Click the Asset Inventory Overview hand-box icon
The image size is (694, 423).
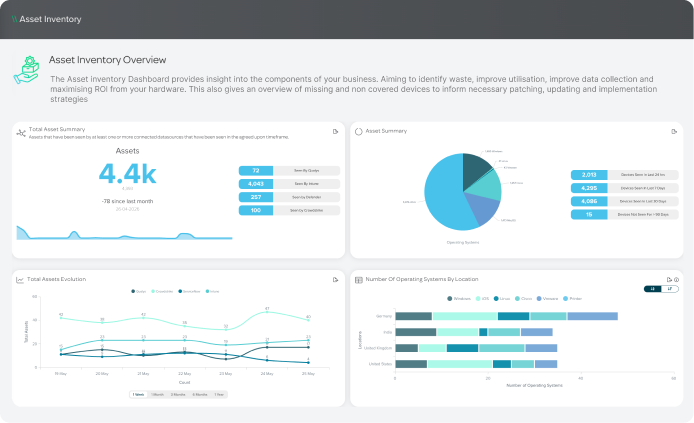click(26, 70)
